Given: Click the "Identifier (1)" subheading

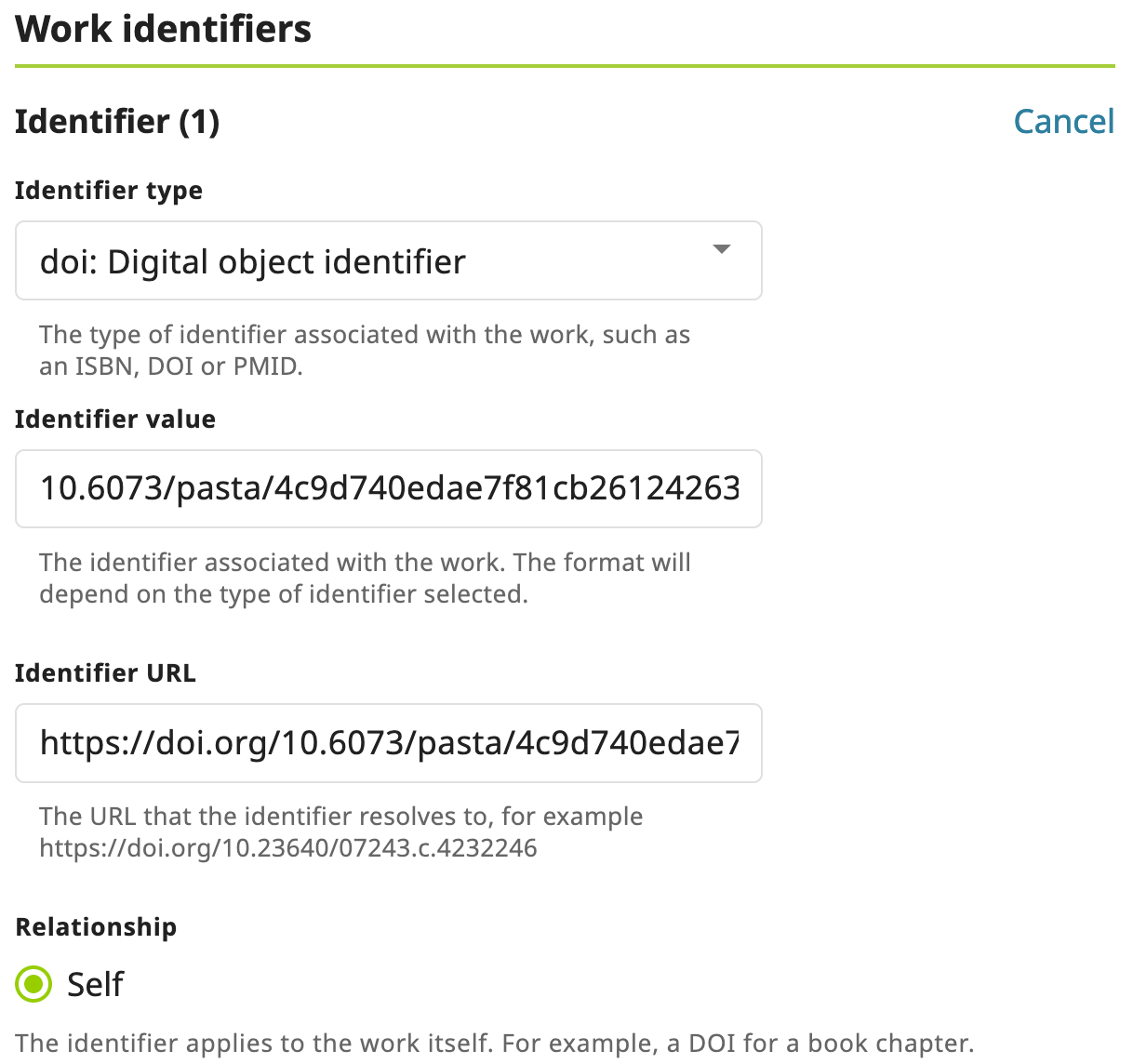Looking at the screenshot, I should pos(117,122).
